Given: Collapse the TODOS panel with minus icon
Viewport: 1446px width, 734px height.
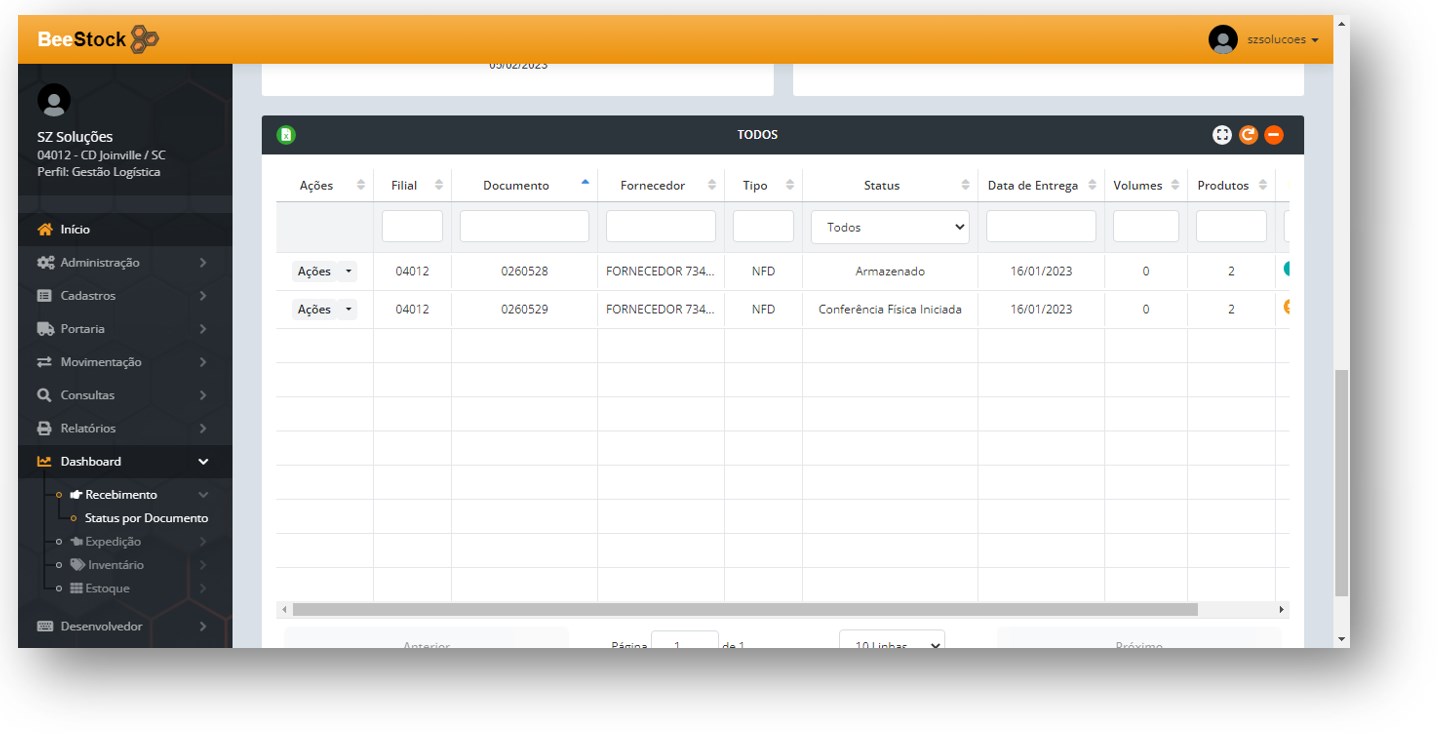Looking at the screenshot, I should click(1273, 135).
